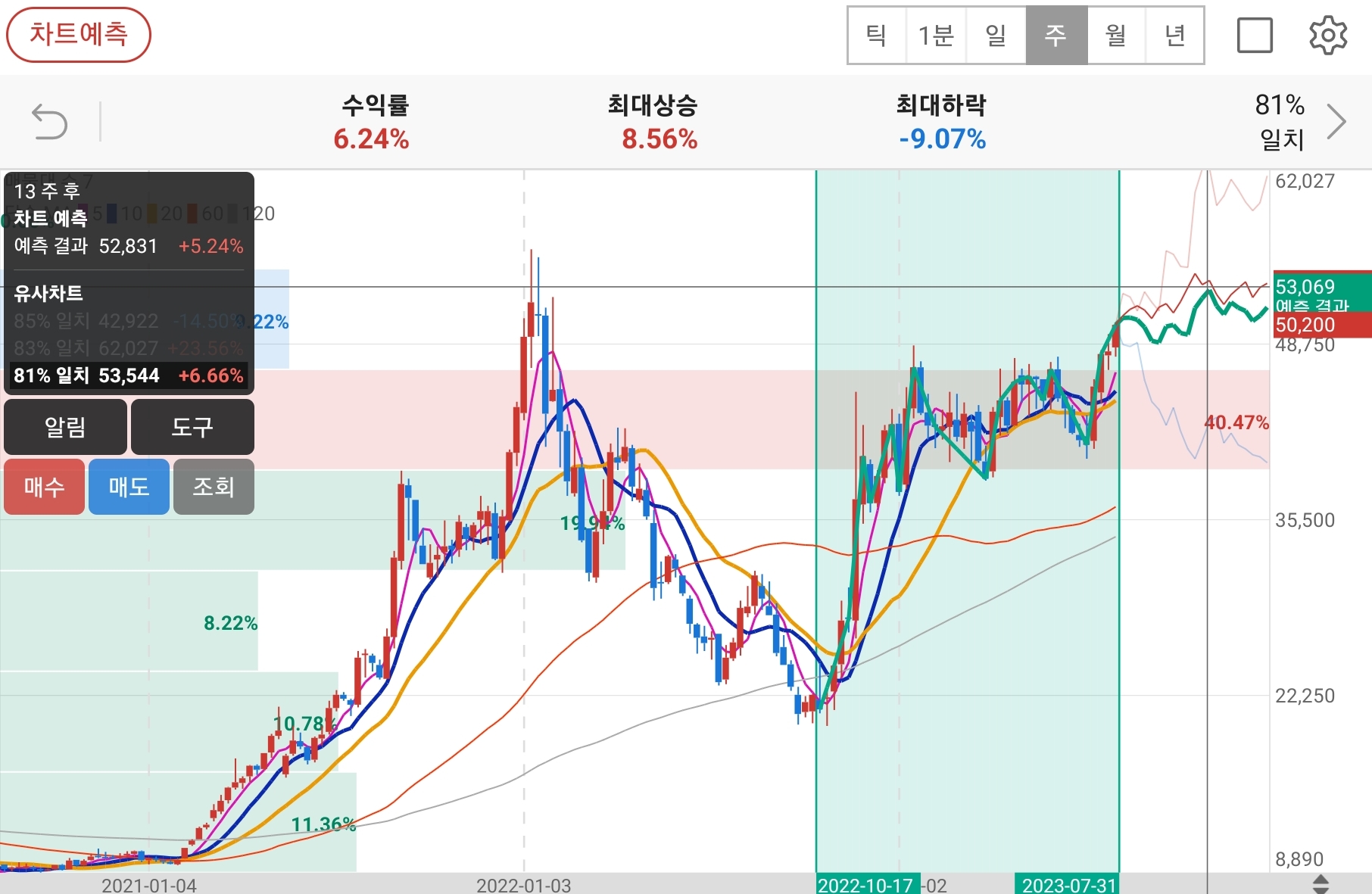Click the 예측 결과 52,831 prediction row
This screenshot has height=894, width=1372.
pos(129,246)
